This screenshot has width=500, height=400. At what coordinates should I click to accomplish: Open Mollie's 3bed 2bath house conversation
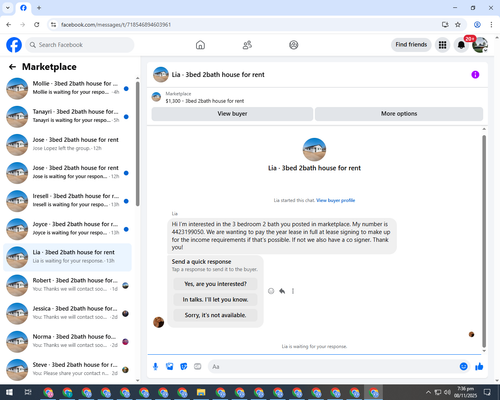[x=67, y=89]
